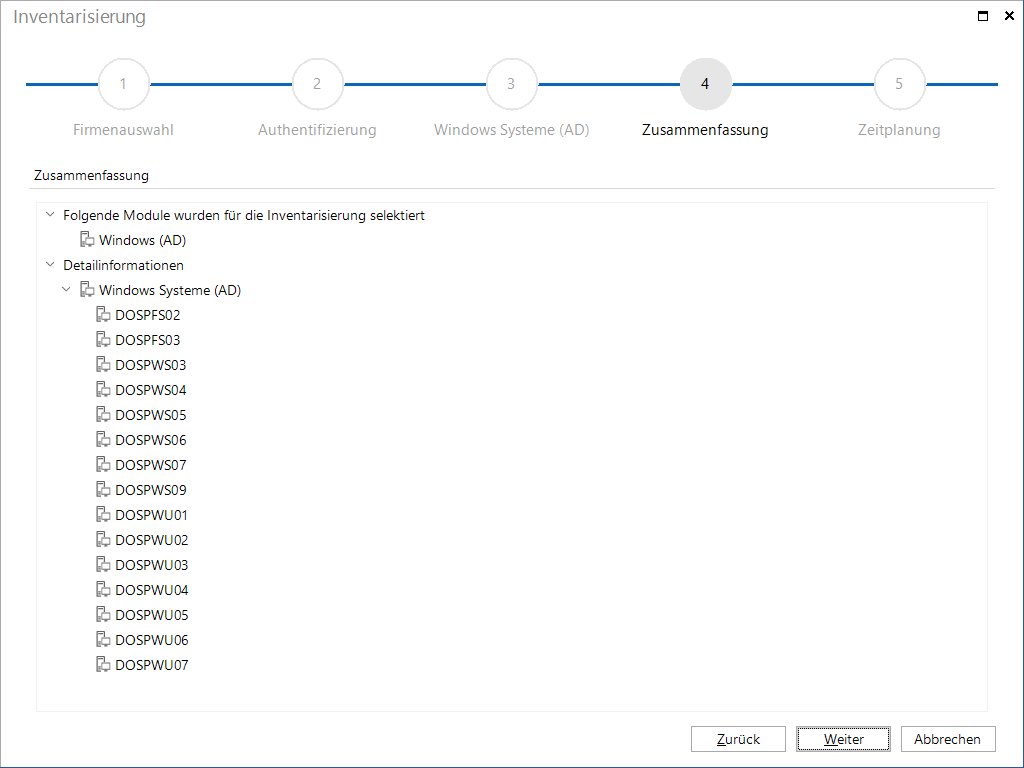Click the computer icon for DOSPWS06
The image size is (1024, 768).
click(x=103, y=440)
